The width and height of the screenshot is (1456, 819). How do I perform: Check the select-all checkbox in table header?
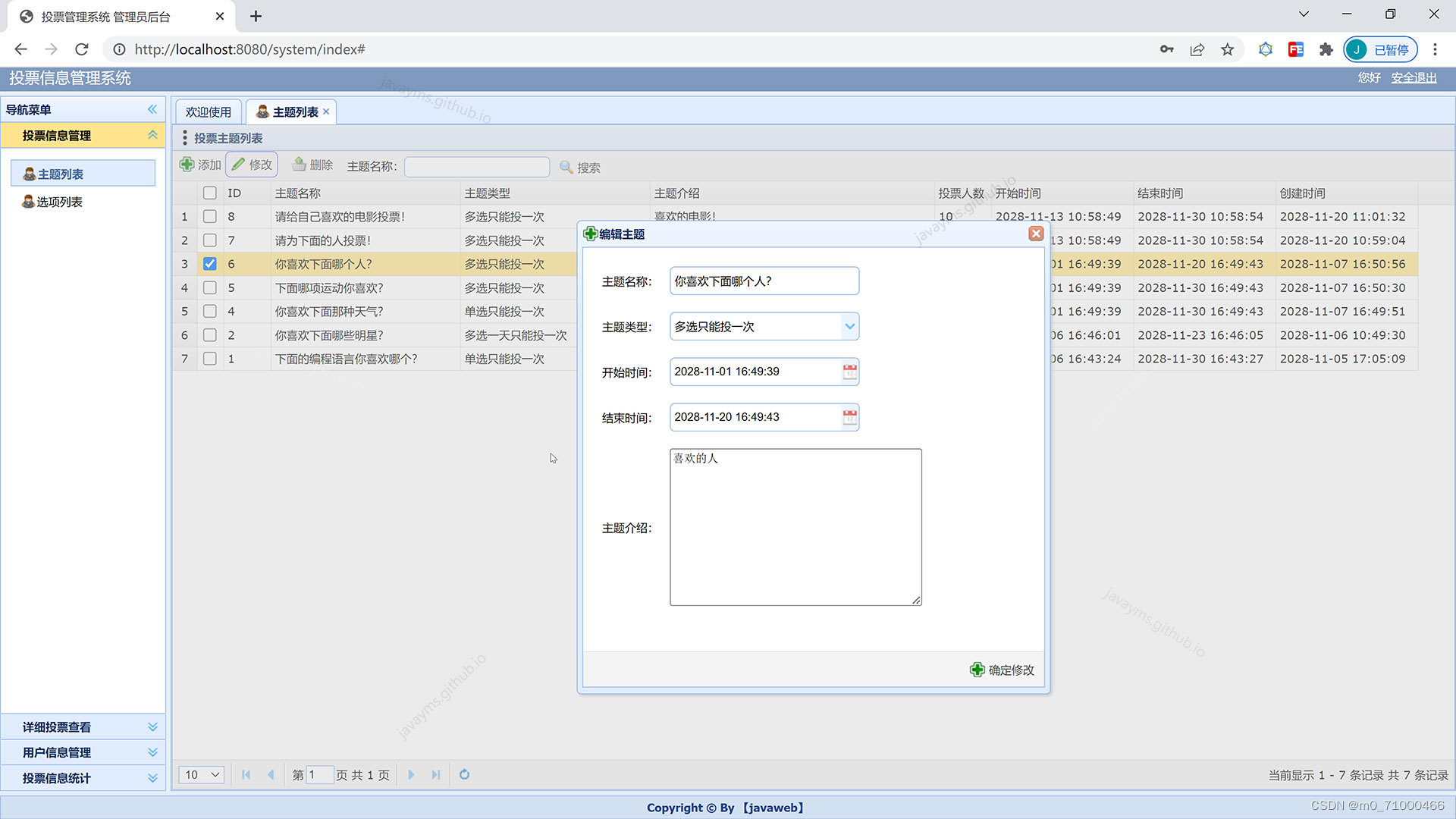pyautogui.click(x=209, y=193)
